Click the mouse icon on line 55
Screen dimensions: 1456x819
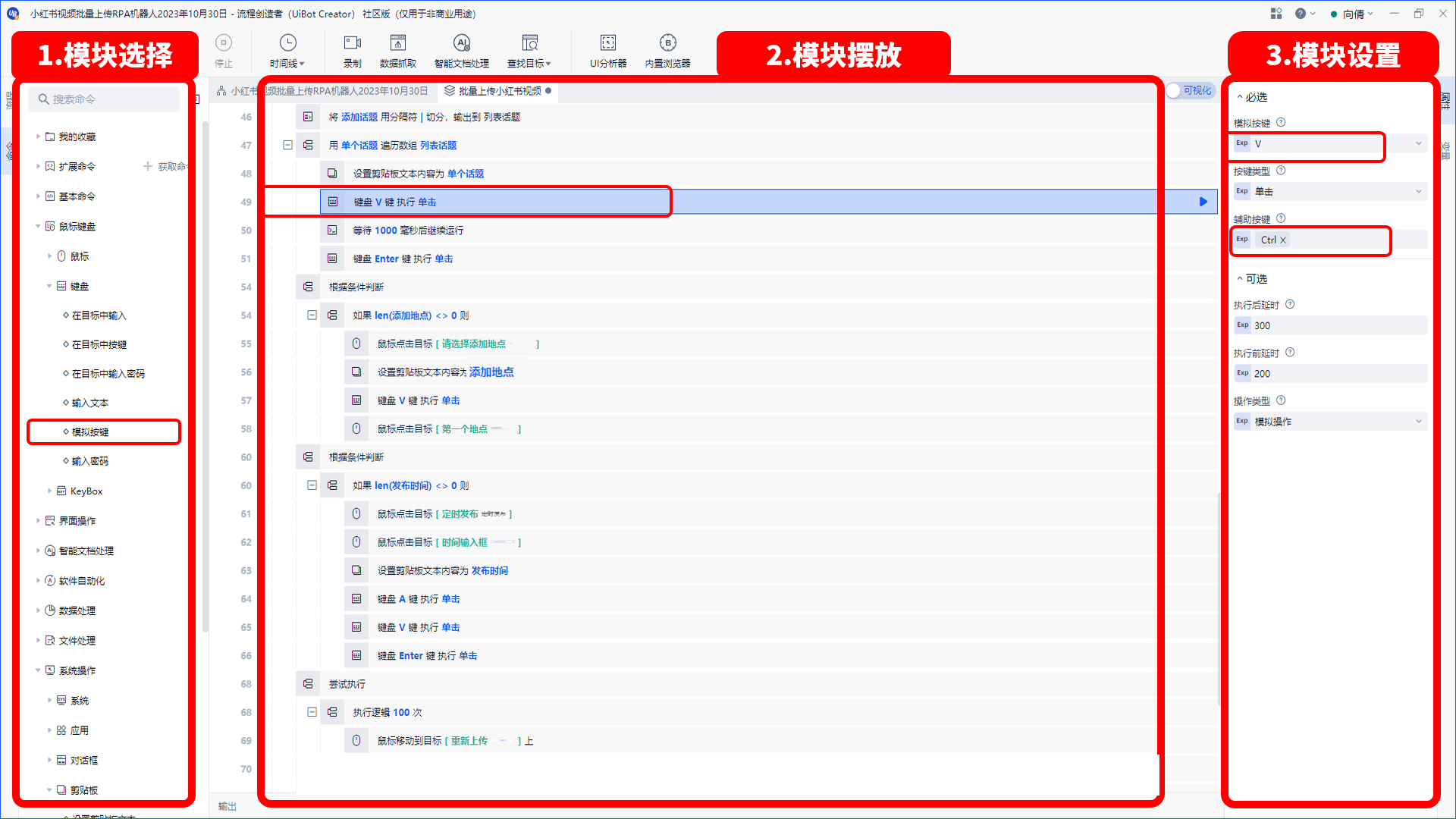pos(356,344)
